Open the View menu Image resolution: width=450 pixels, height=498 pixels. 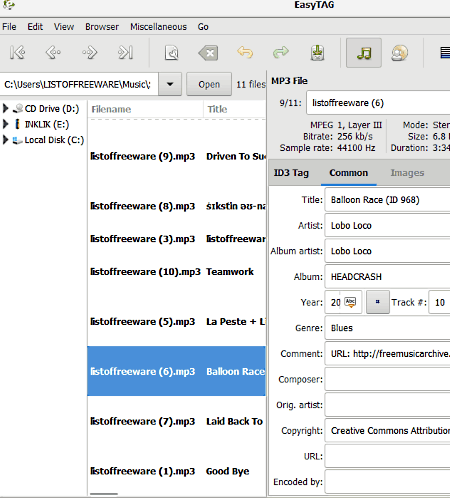coord(64,27)
